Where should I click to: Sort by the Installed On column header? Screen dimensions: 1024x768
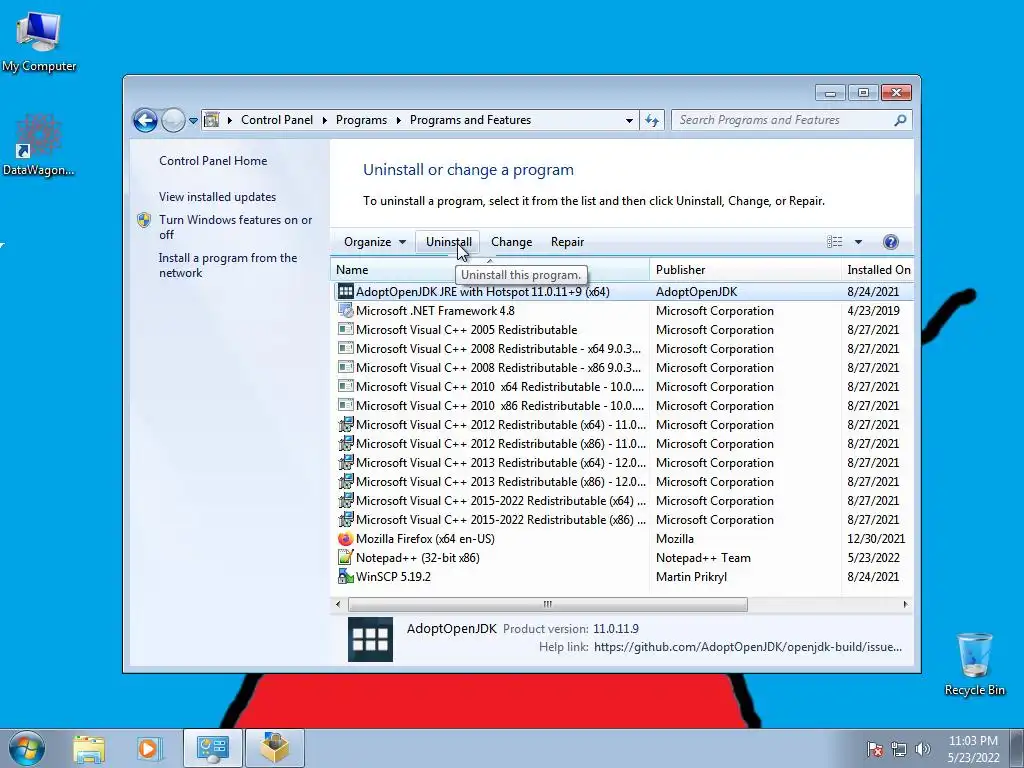coord(878,270)
